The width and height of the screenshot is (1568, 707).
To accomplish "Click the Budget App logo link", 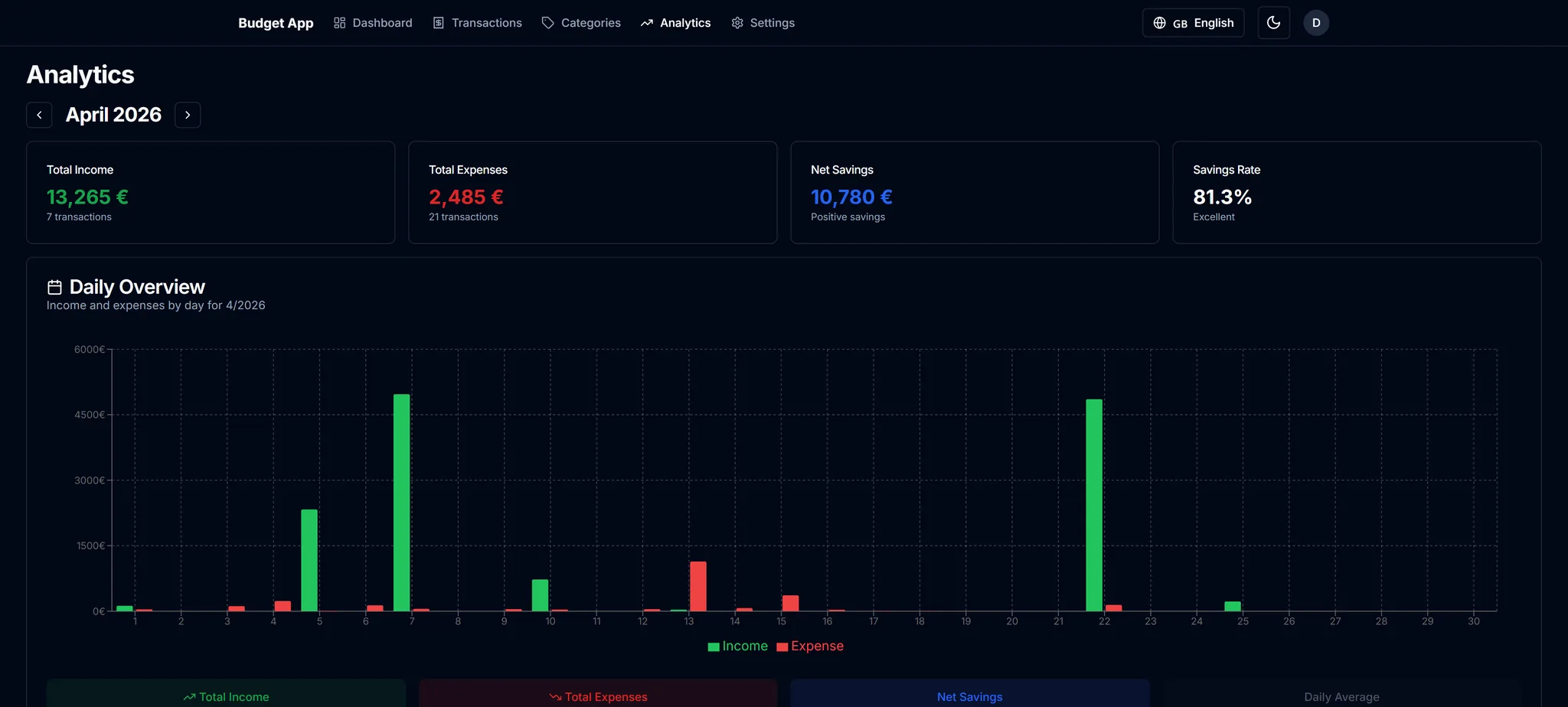I will point(276,23).
